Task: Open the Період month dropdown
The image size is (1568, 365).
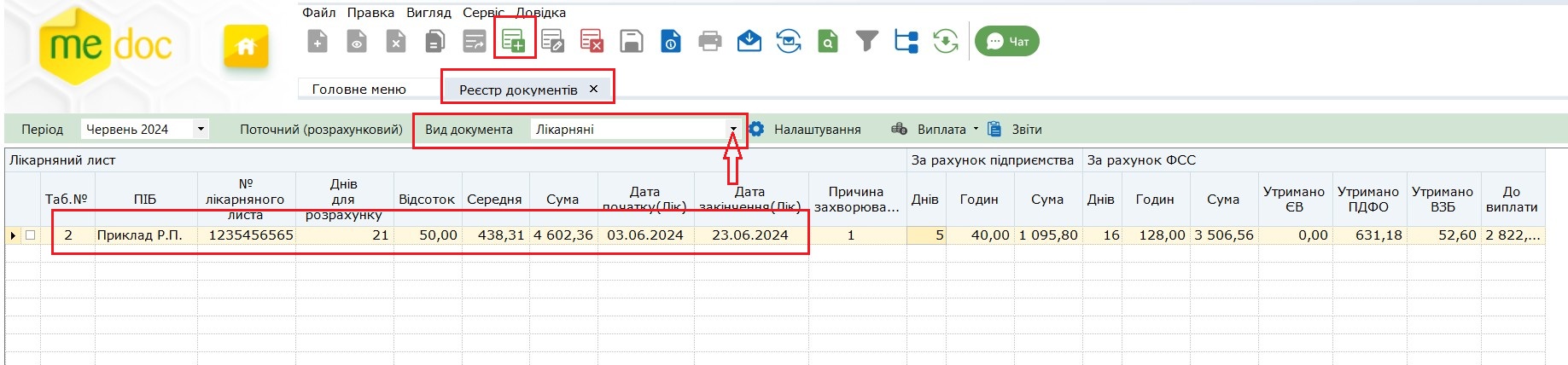Action: coord(201,130)
